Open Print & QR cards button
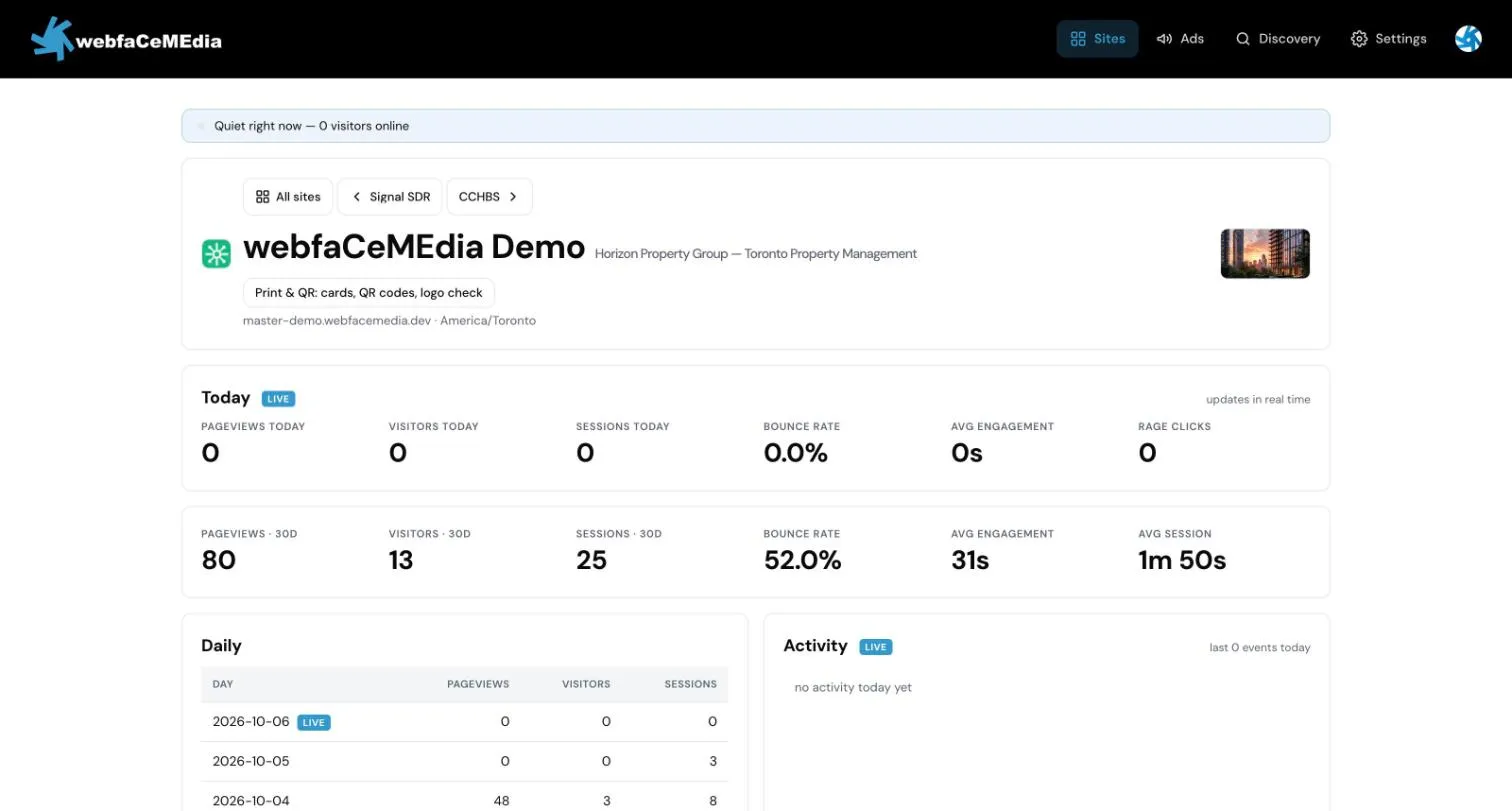Image resolution: width=1512 pixels, height=811 pixels. coord(369,293)
